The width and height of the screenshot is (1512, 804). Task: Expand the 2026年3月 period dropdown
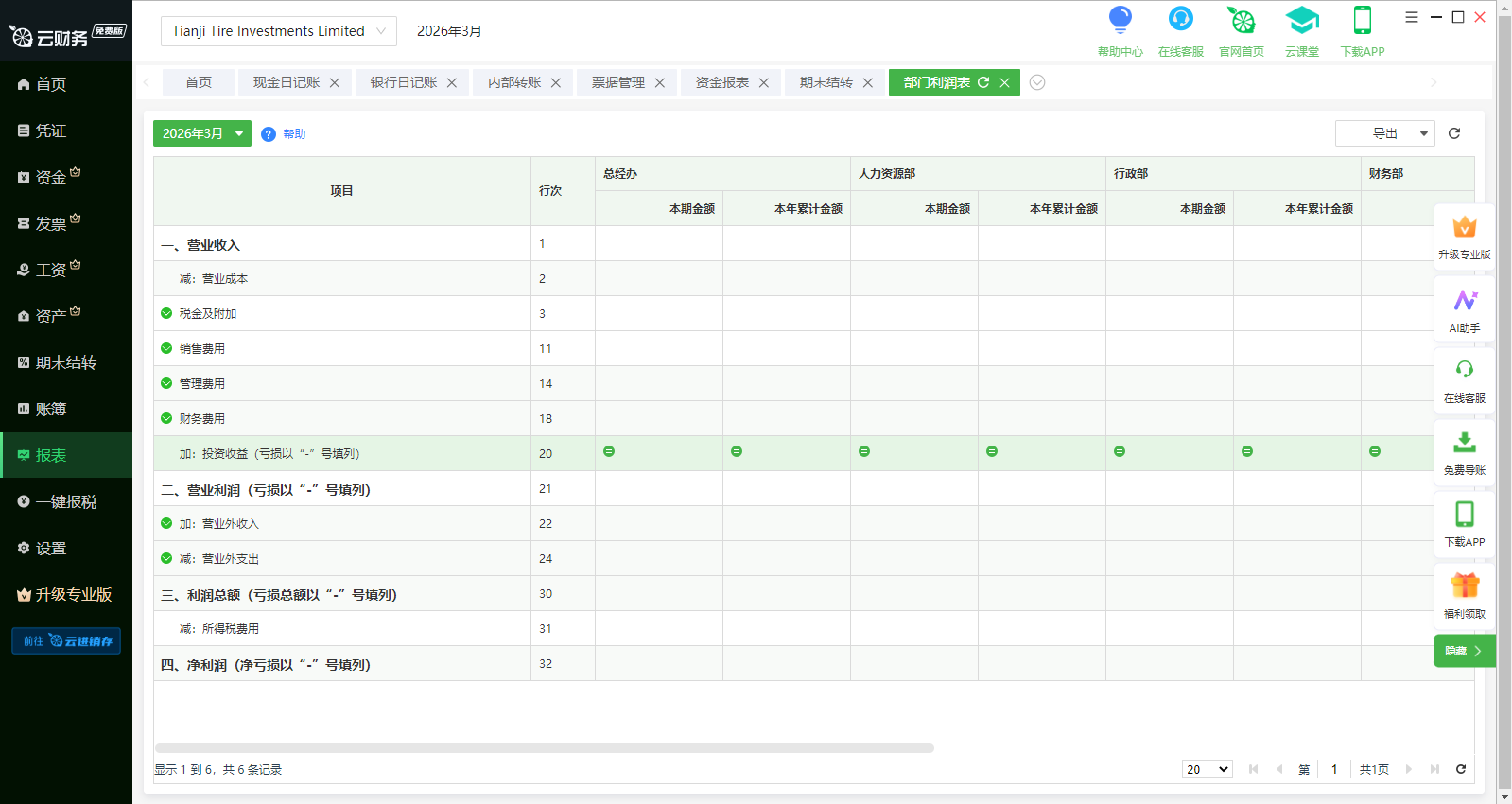pyautogui.click(x=201, y=133)
